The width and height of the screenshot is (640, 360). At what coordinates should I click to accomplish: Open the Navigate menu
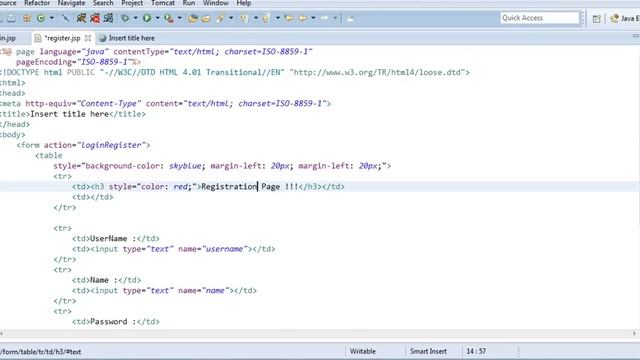pyautogui.click(x=71, y=3)
